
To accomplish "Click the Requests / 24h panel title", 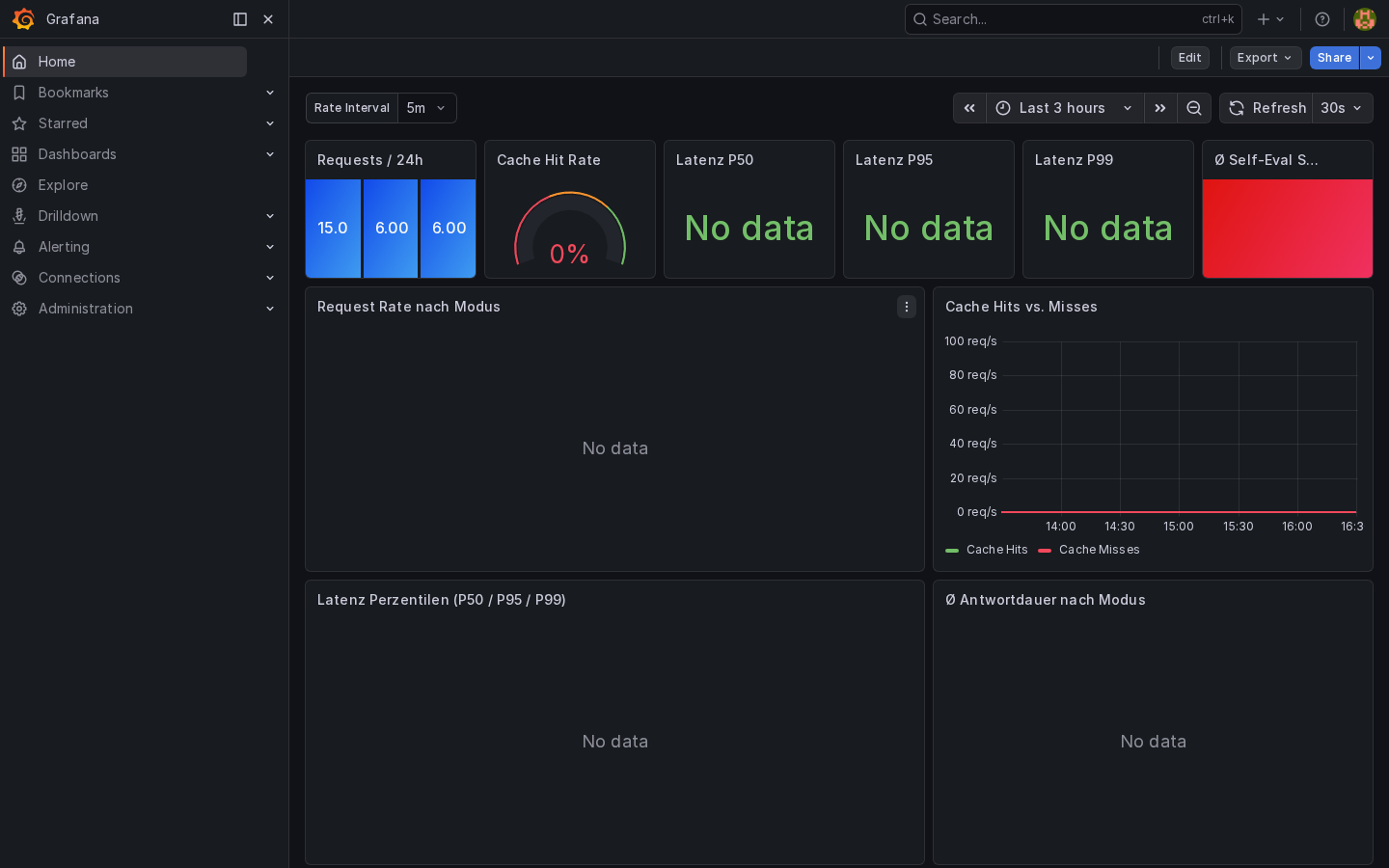I will (x=370, y=160).
